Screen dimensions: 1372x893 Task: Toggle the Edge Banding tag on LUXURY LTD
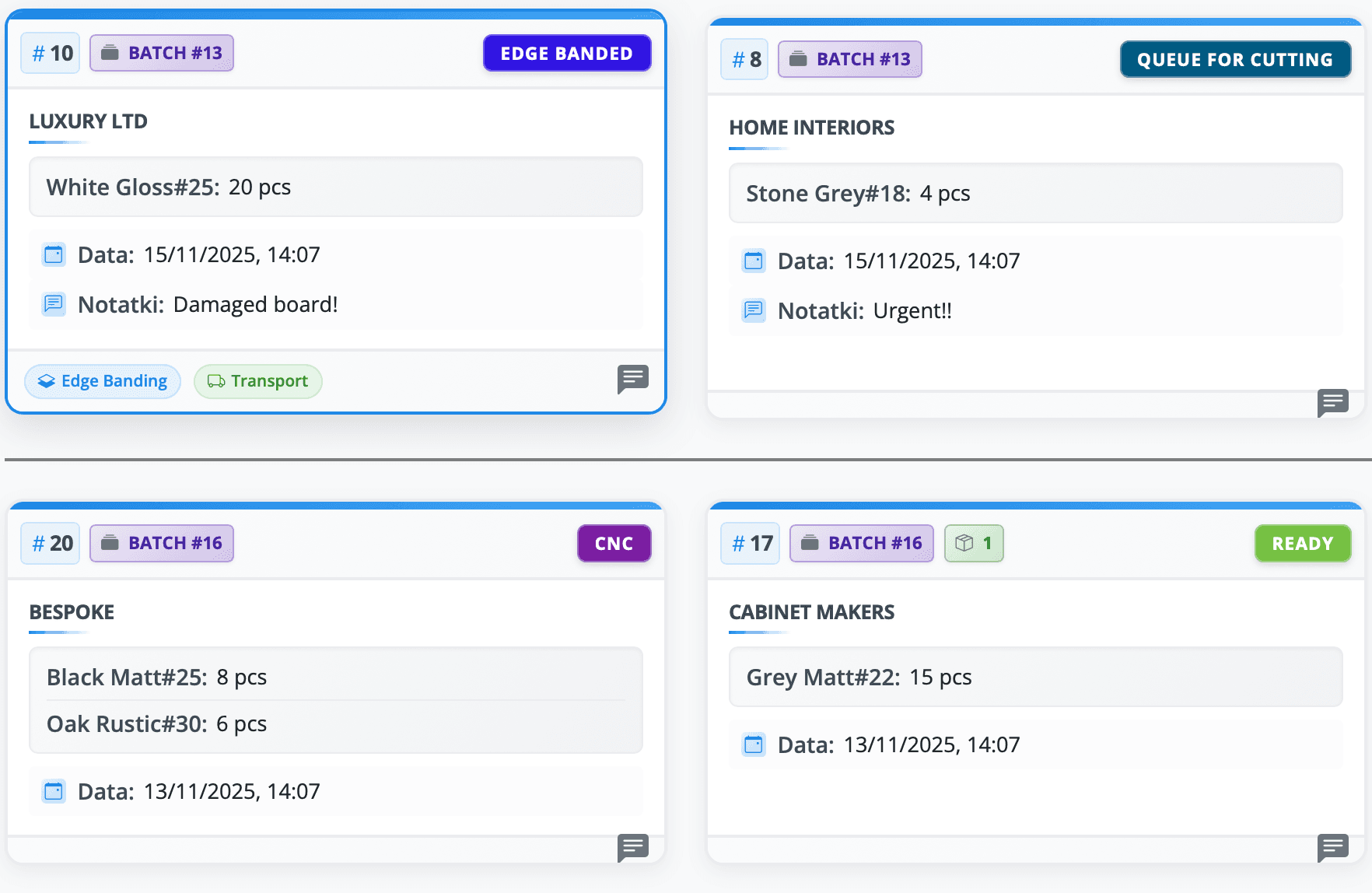(x=102, y=381)
